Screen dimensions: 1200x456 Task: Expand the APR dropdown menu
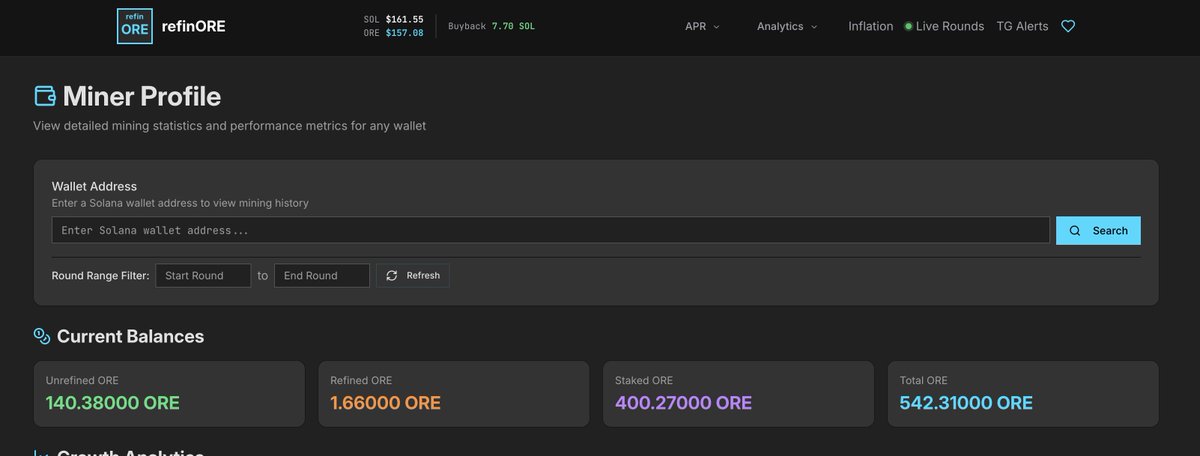click(x=702, y=26)
